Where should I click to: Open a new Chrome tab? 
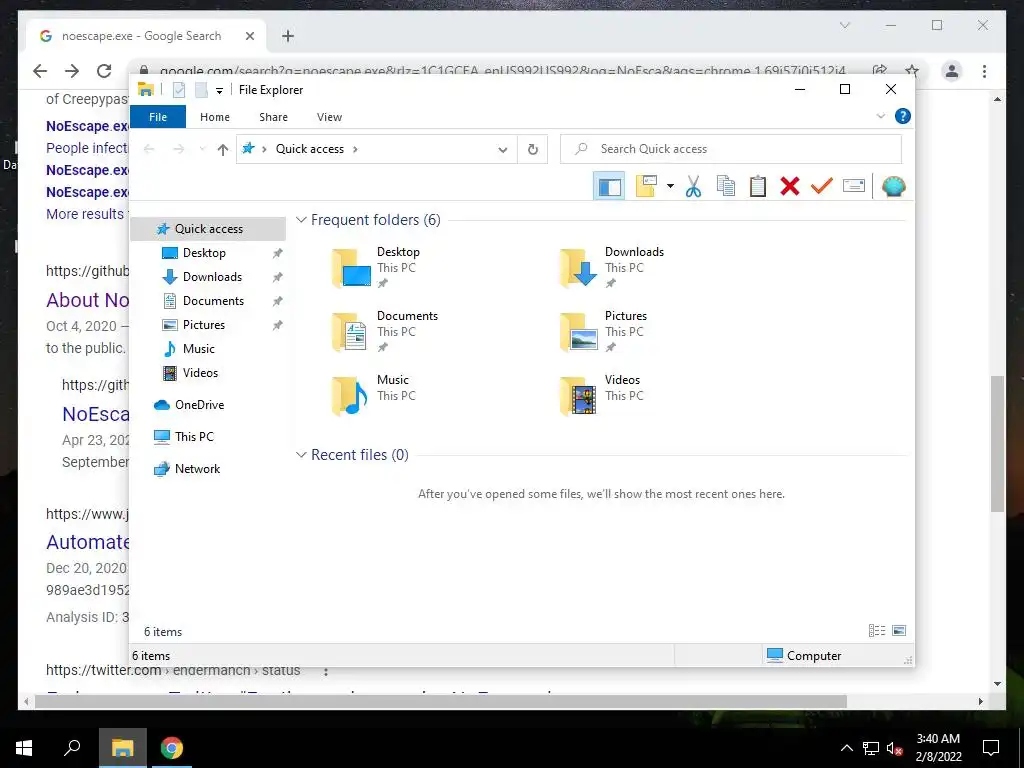(x=288, y=36)
